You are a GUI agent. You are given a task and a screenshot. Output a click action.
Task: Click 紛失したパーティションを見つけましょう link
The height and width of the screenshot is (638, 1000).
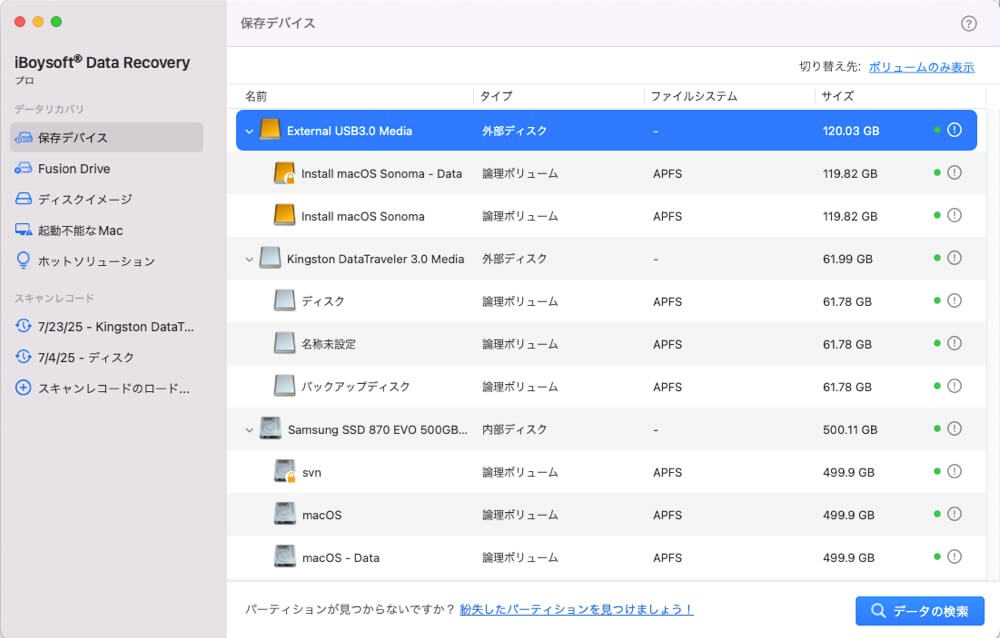pyautogui.click(x=576, y=609)
